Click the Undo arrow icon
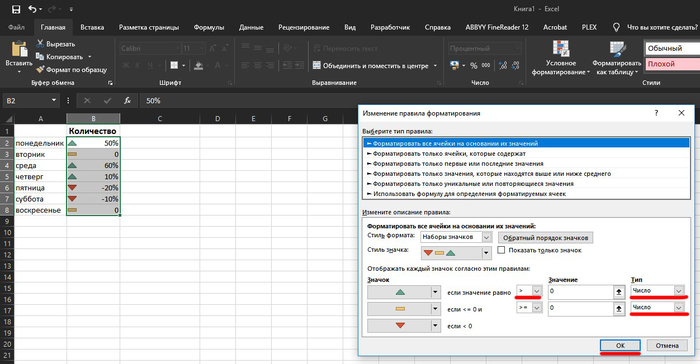This screenshot has height=364, width=700. click(32, 9)
